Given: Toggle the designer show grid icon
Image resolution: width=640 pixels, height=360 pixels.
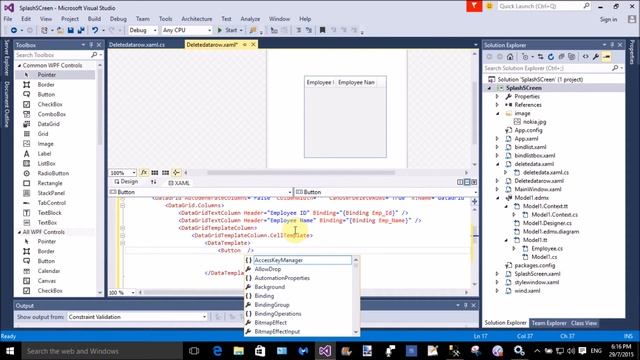Looking at the screenshot, I should point(155,173).
